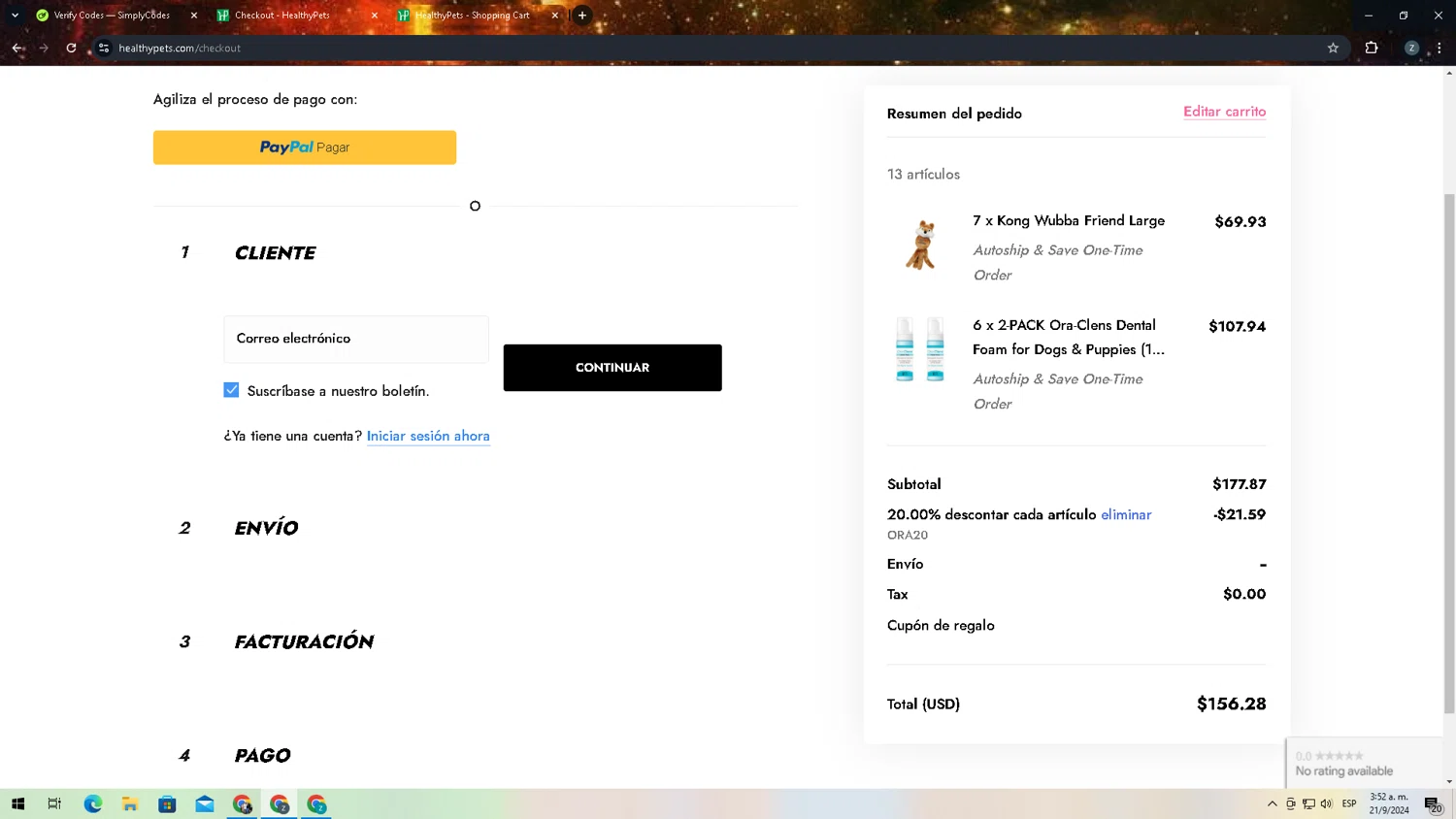Launch Microsoft Edge from taskbar
The height and width of the screenshot is (819, 1456).
[93, 803]
